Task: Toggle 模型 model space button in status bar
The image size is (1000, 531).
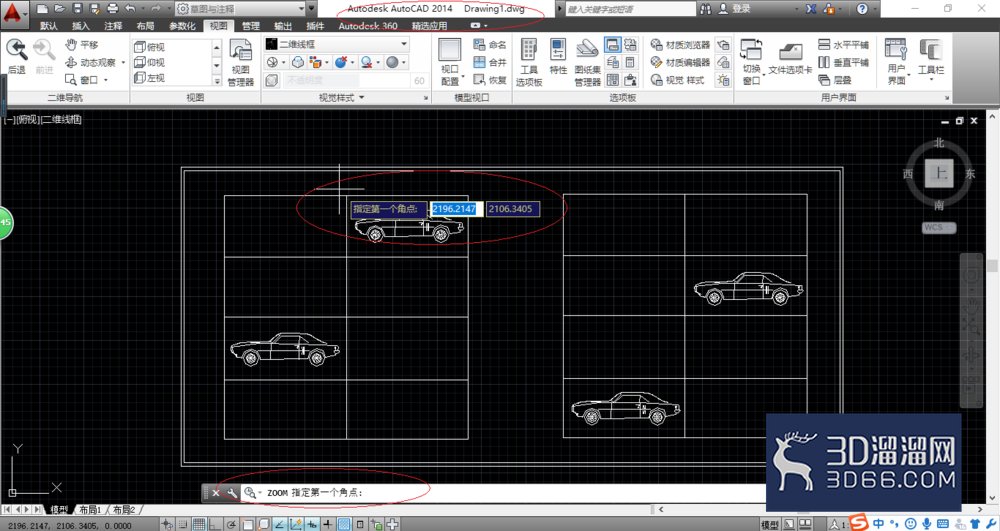Action: point(770,525)
